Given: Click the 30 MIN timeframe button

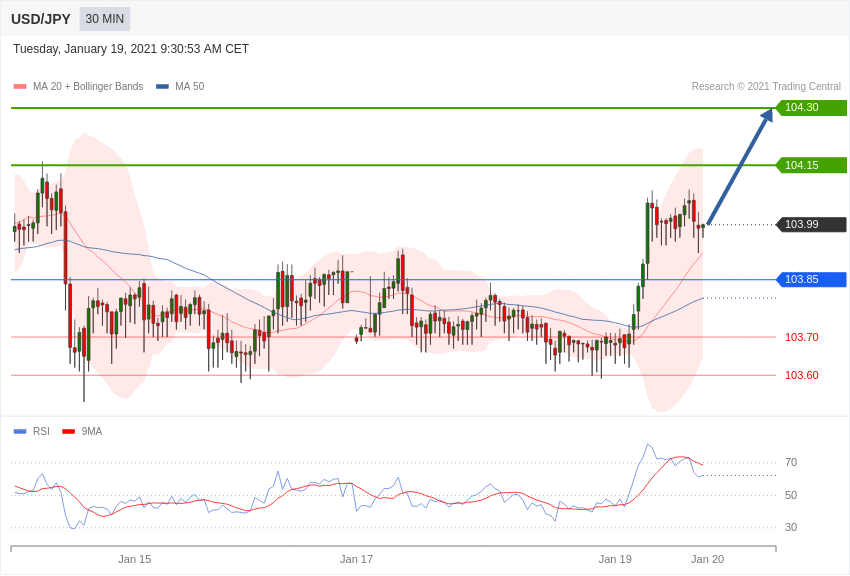Looking at the screenshot, I should tap(105, 19).
